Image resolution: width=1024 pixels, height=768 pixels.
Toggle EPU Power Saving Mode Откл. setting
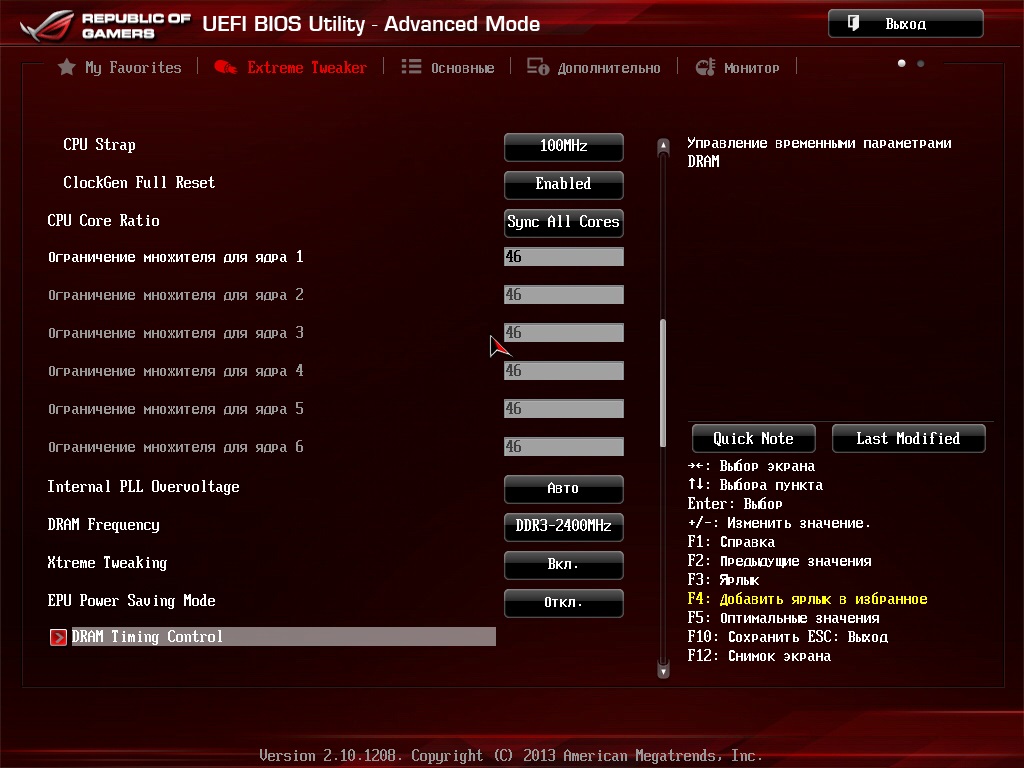[x=563, y=602]
